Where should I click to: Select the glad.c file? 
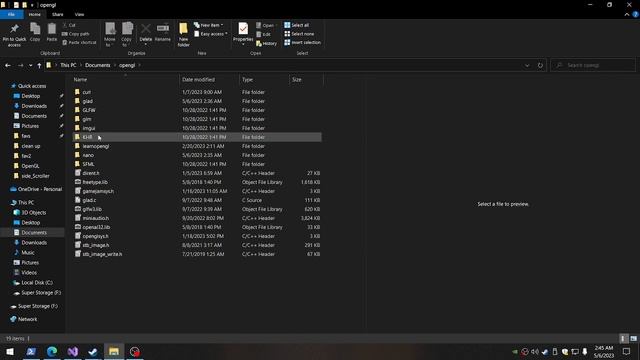coord(197,200)
